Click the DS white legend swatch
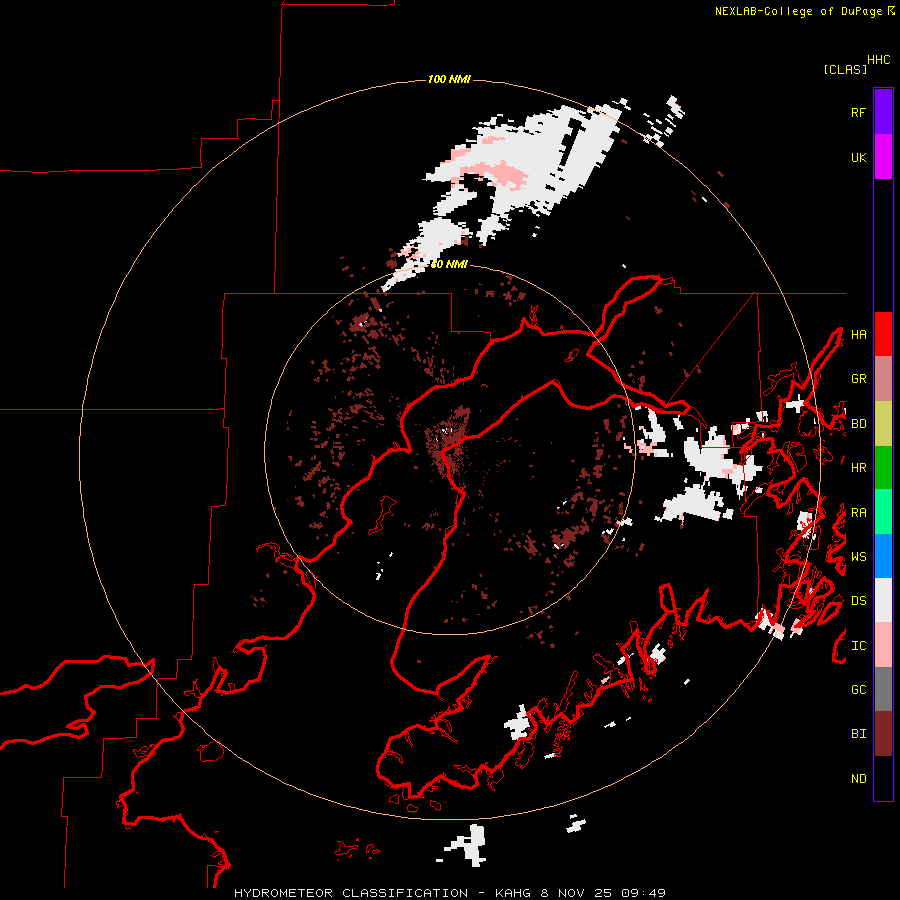Image resolution: width=900 pixels, height=900 pixels. (883, 600)
